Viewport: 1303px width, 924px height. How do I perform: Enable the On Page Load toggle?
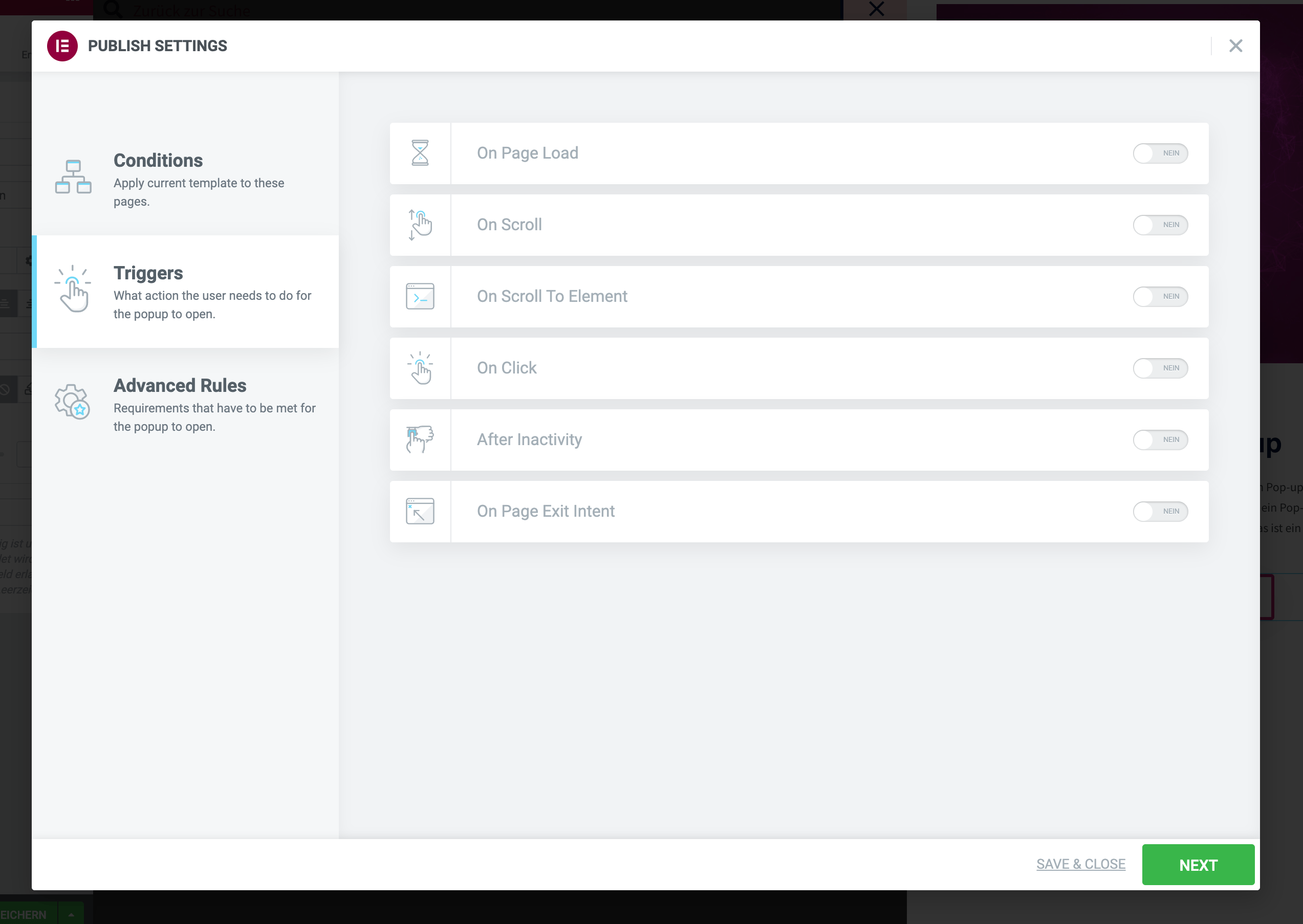click(x=1160, y=153)
